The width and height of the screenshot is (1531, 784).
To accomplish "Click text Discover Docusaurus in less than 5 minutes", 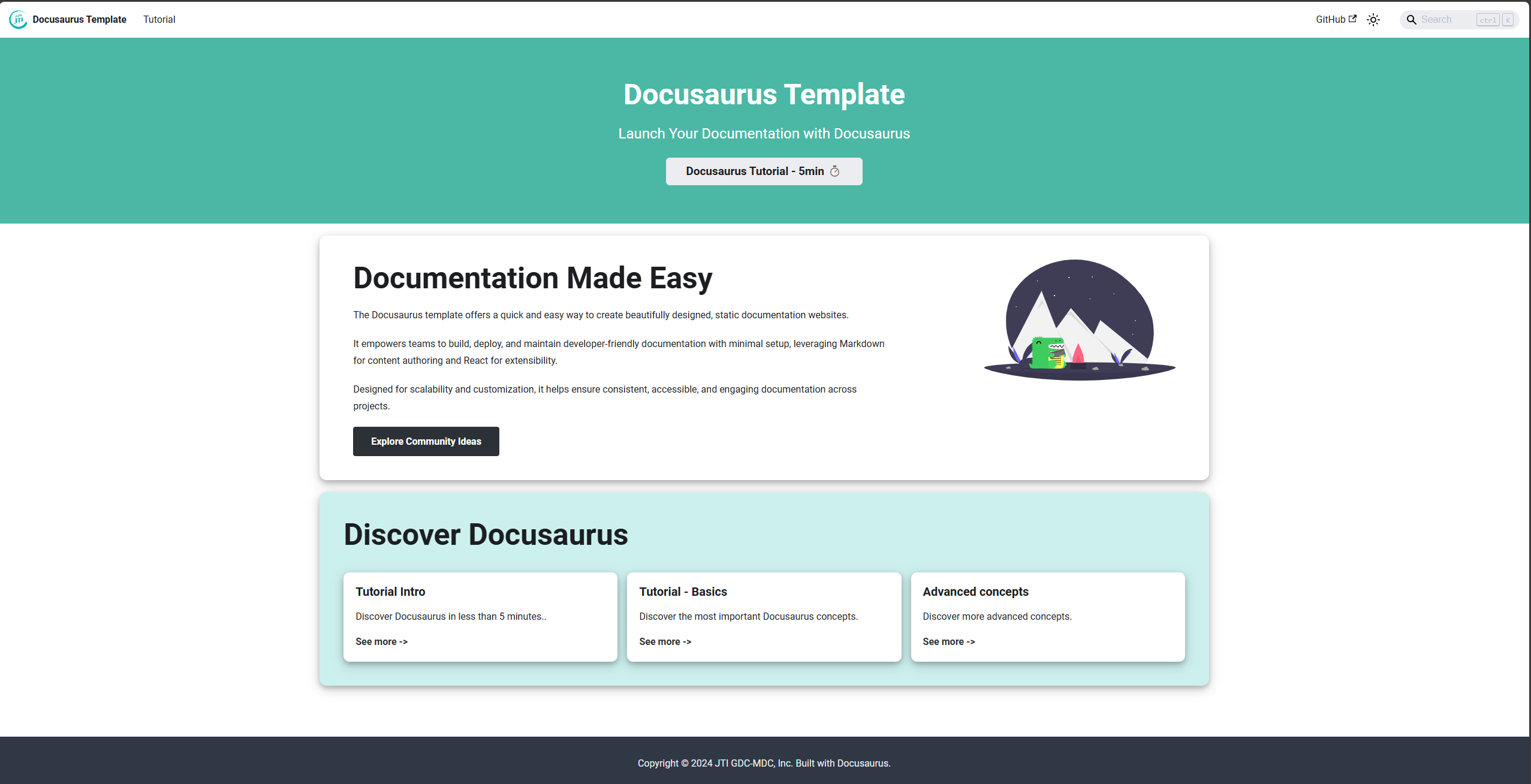I will 451,616.
